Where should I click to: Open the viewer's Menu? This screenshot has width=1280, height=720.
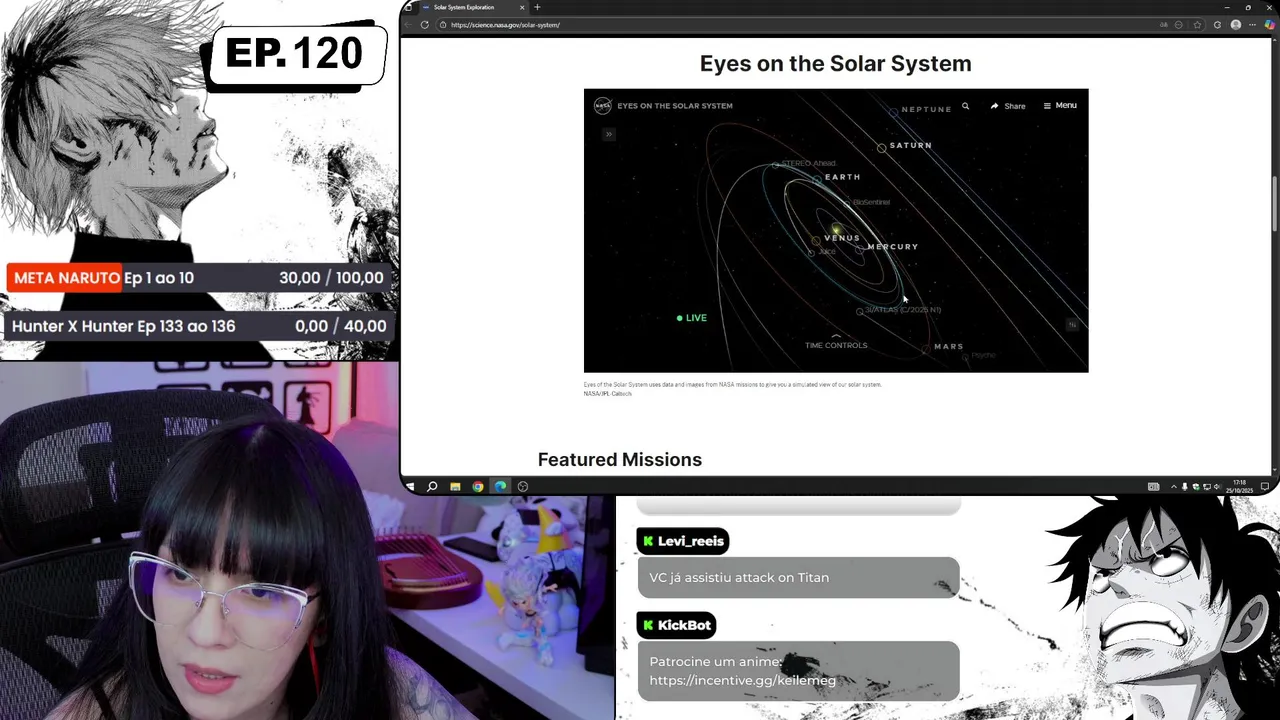point(1060,105)
